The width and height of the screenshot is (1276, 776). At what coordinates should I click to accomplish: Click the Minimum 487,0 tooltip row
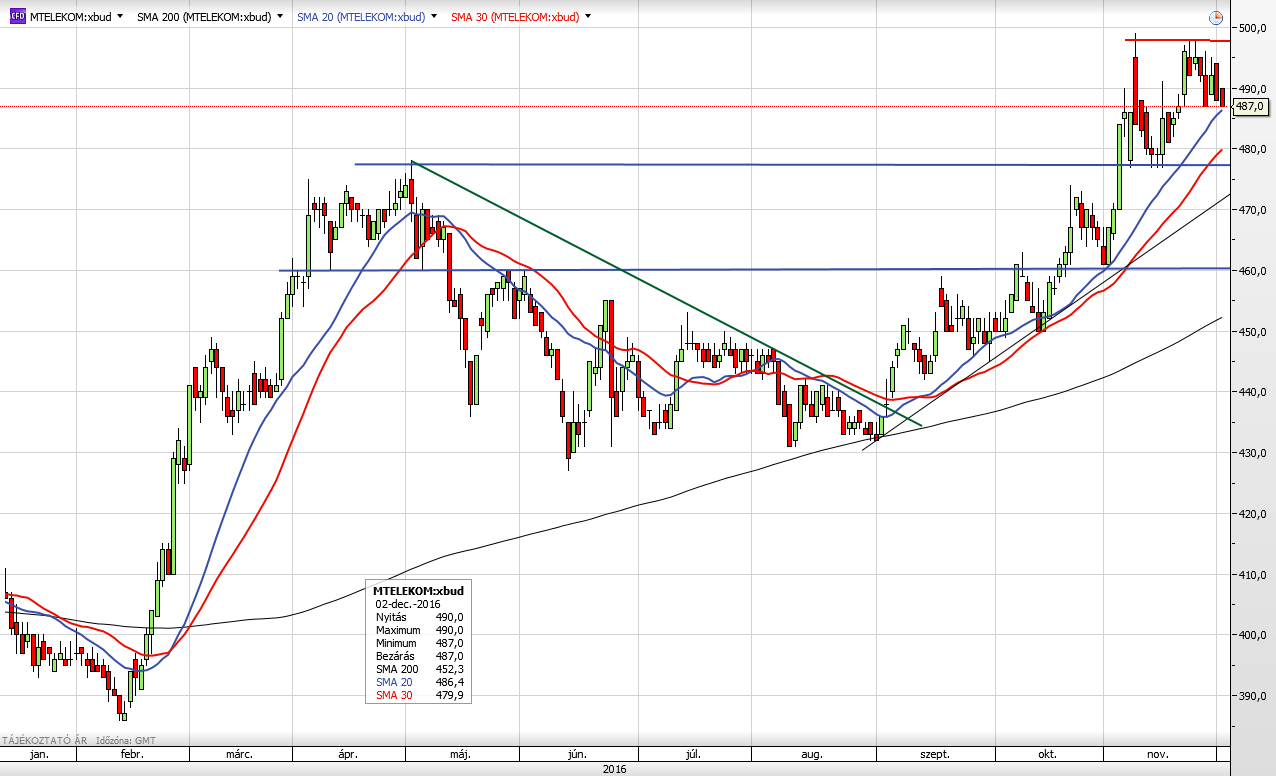(x=419, y=643)
